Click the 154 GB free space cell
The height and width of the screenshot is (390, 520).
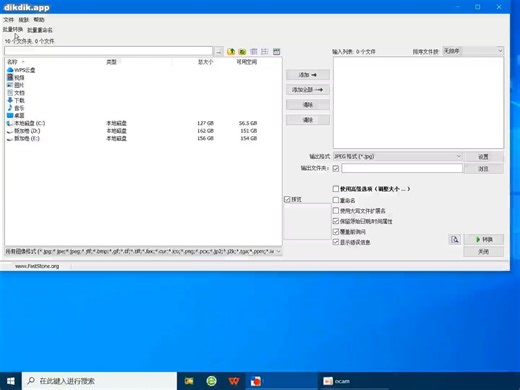point(249,138)
